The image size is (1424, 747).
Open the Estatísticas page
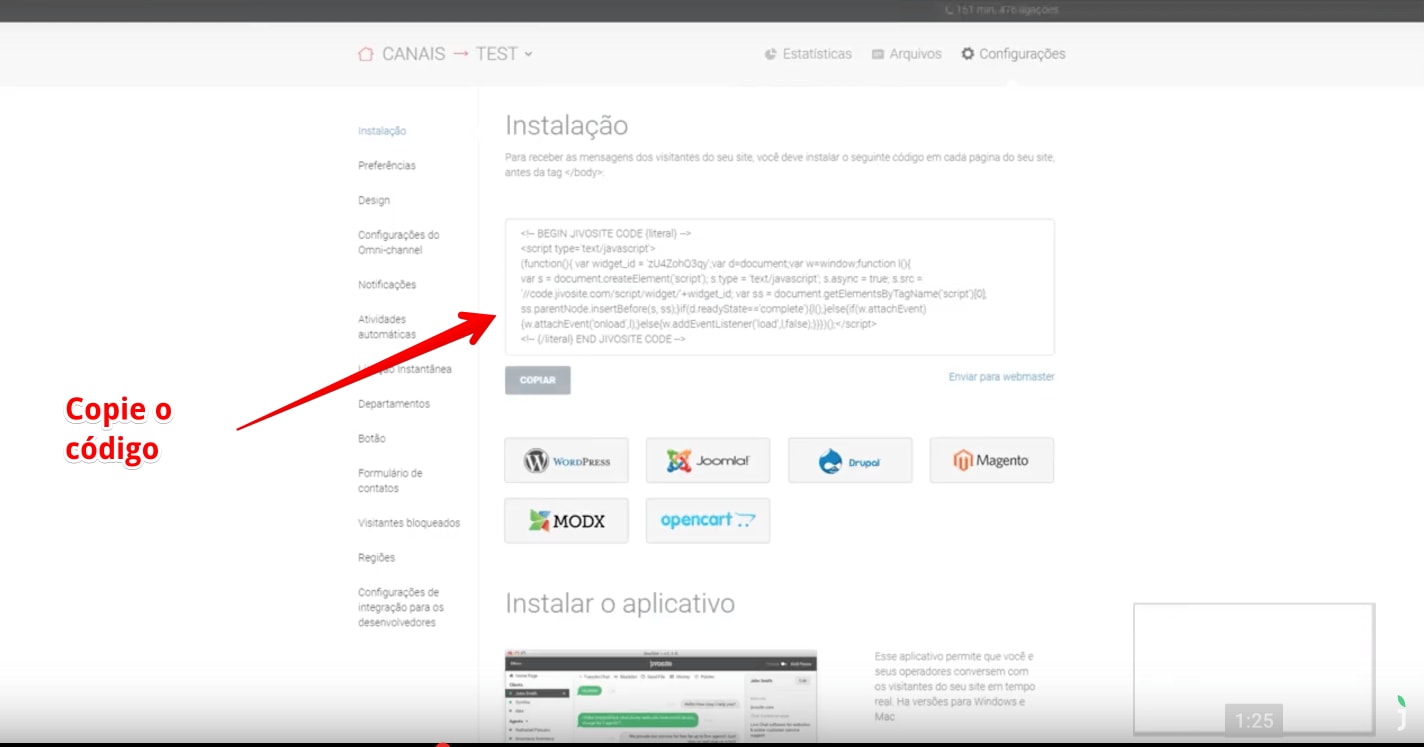click(808, 54)
